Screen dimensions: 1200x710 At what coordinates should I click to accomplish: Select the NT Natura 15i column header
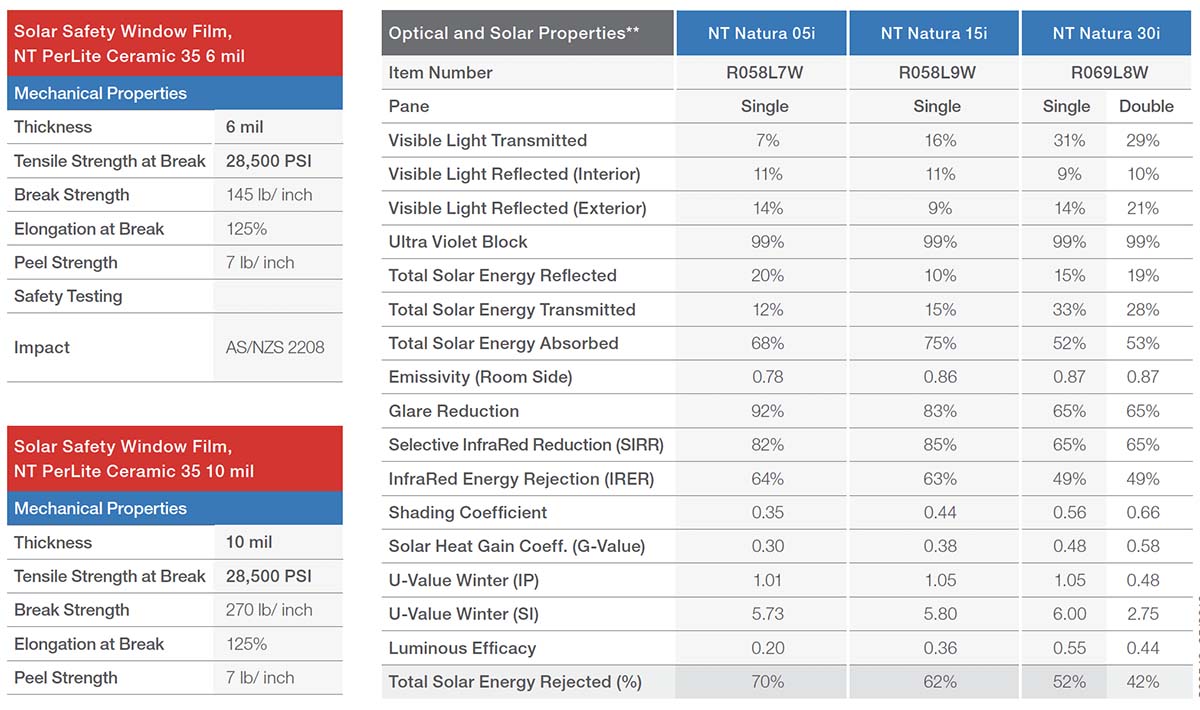[934, 33]
